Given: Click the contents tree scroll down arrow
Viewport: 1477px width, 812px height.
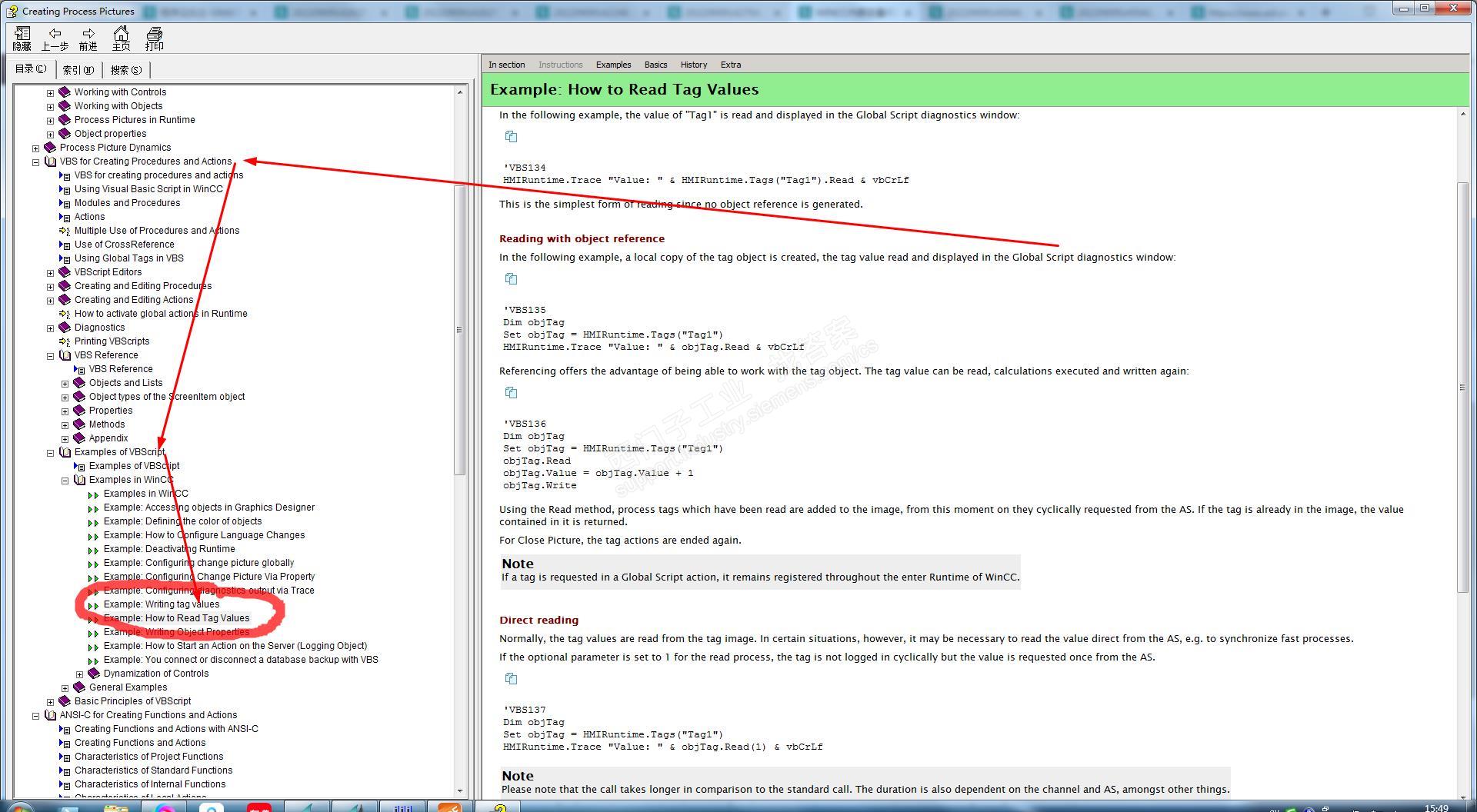Looking at the screenshot, I should pos(460,790).
